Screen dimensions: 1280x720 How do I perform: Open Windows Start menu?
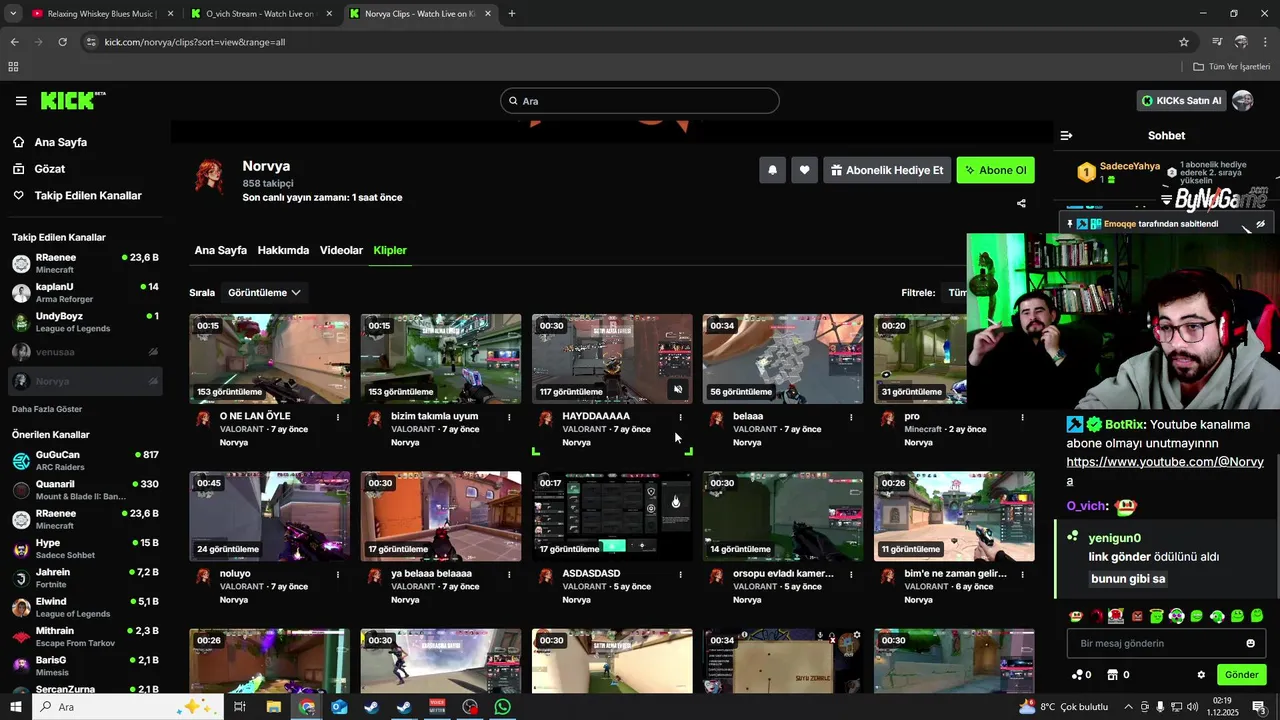click(15, 707)
